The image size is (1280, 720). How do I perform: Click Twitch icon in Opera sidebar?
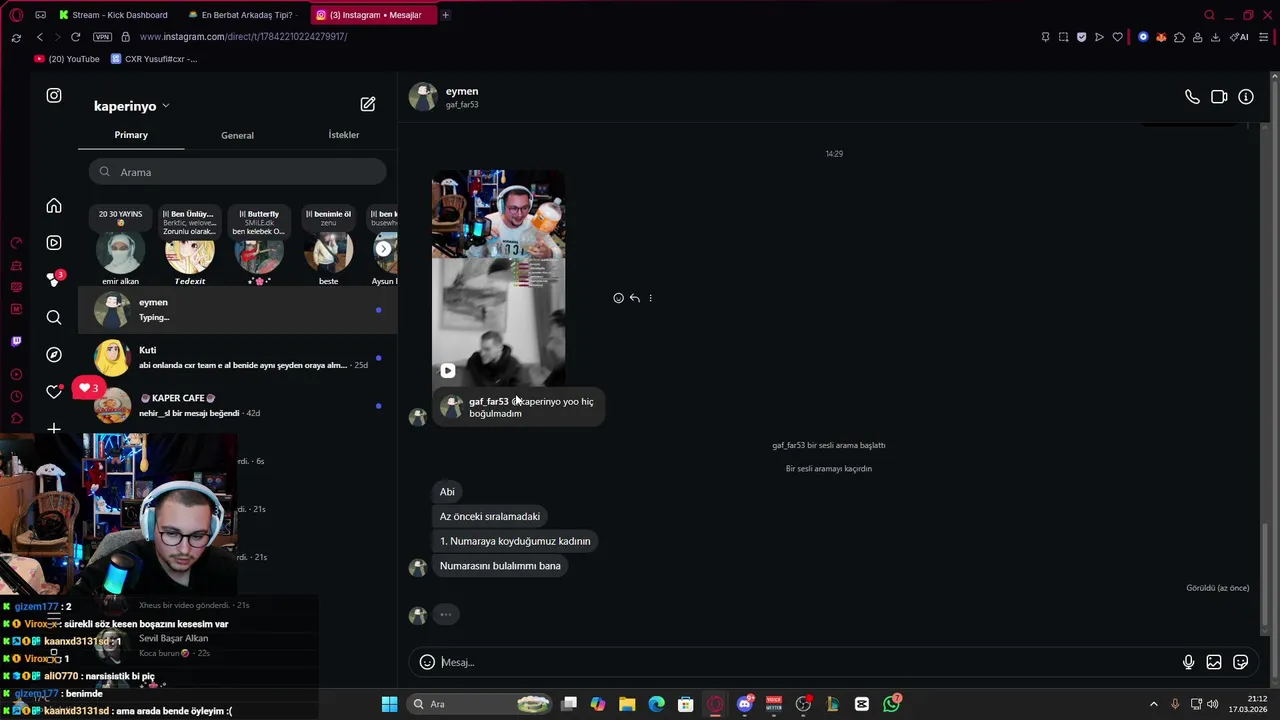(x=16, y=341)
